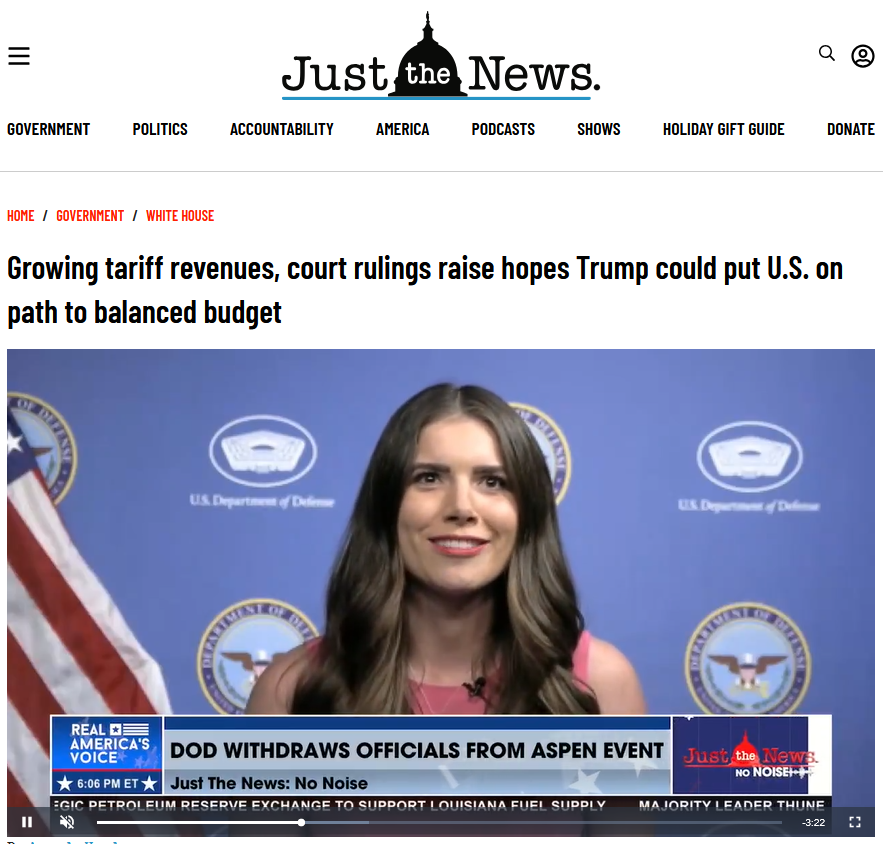Unmute the video audio

point(67,822)
